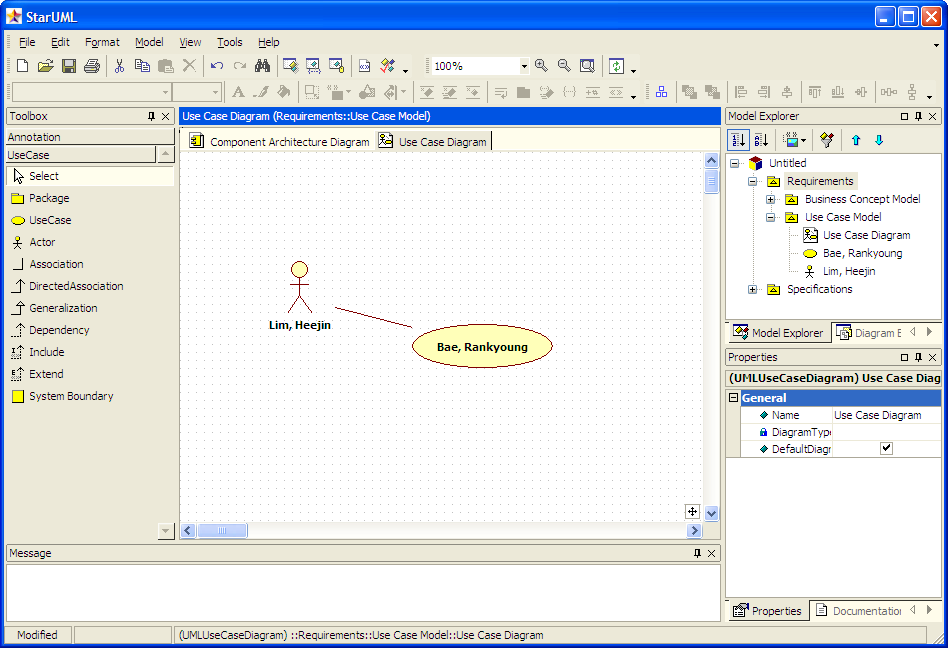Collapse the Use Case Model node
948x648 pixels.
point(770,218)
